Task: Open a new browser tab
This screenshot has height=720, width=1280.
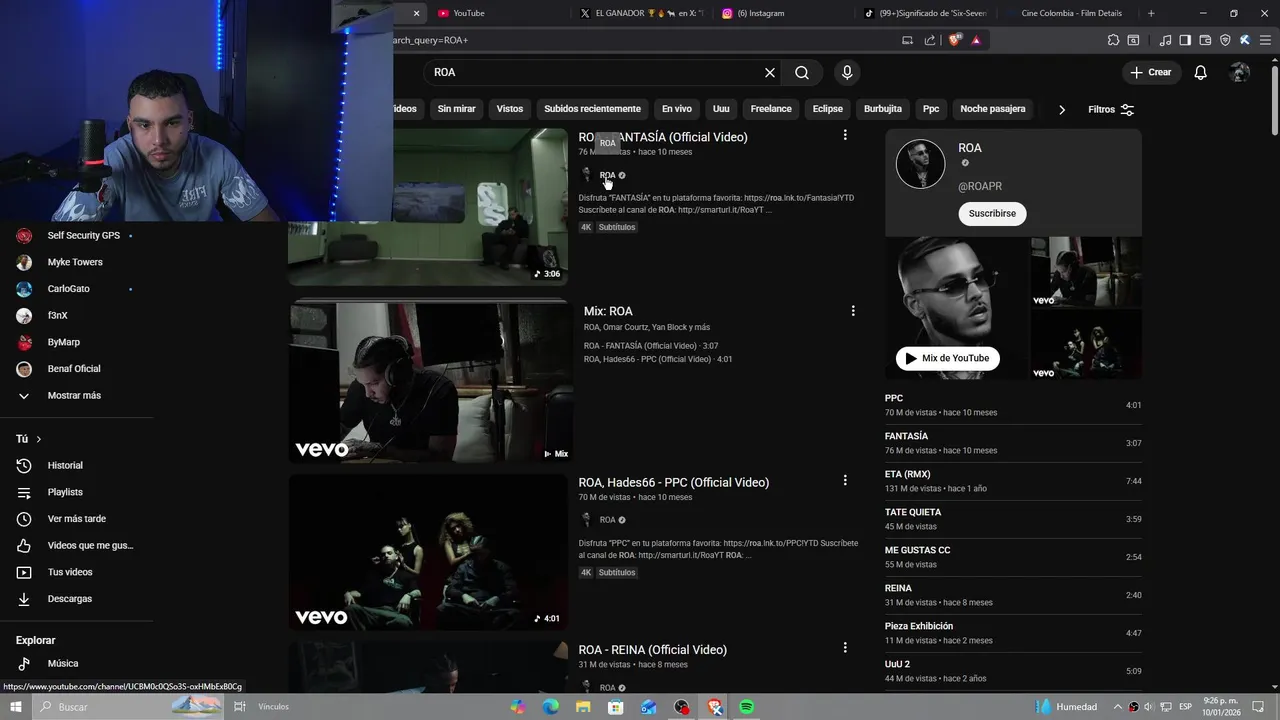Action: 1151,13
